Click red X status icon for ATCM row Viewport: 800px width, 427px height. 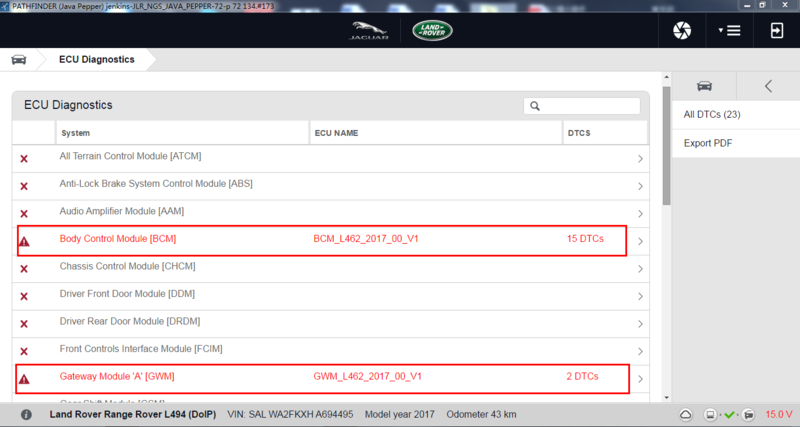[24, 159]
